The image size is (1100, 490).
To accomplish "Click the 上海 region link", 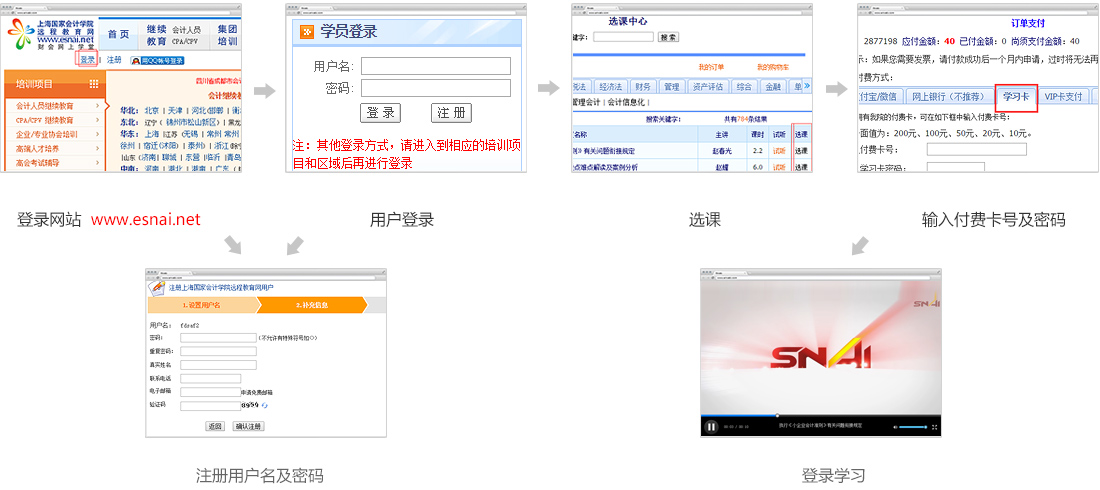I will (x=152, y=133).
